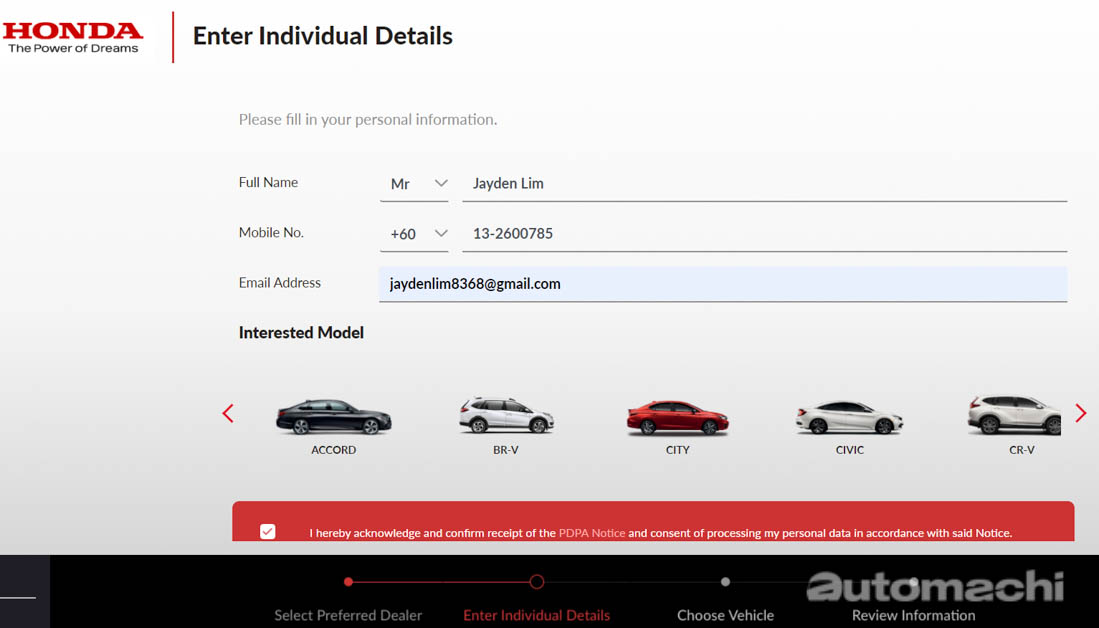Open the title dropdown showing Mr
The width and height of the screenshot is (1099, 628).
point(414,183)
